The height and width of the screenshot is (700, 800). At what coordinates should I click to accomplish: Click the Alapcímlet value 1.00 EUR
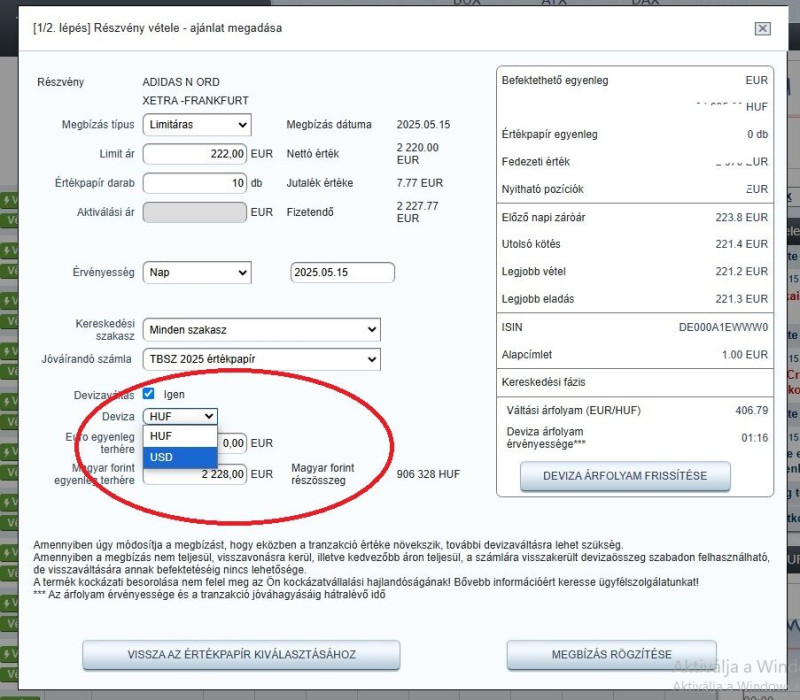click(745, 355)
